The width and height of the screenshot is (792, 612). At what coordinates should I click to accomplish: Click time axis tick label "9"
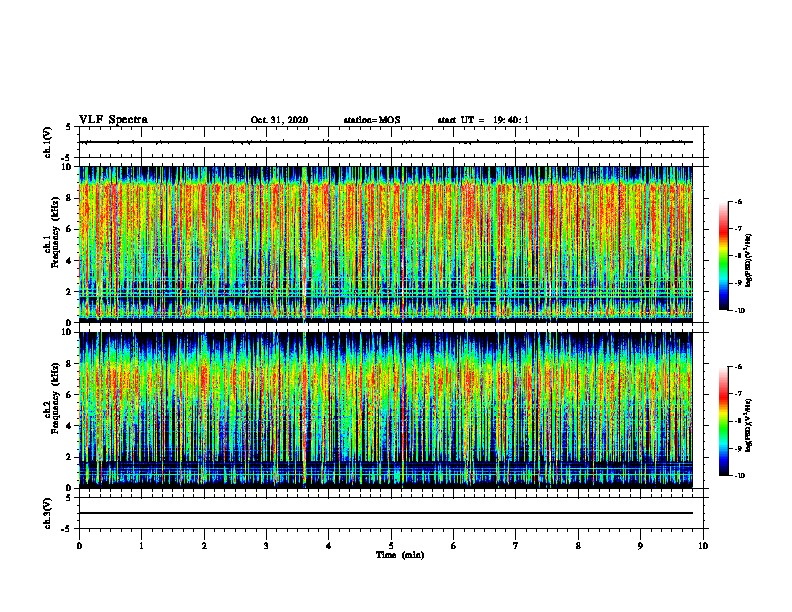pos(640,546)
